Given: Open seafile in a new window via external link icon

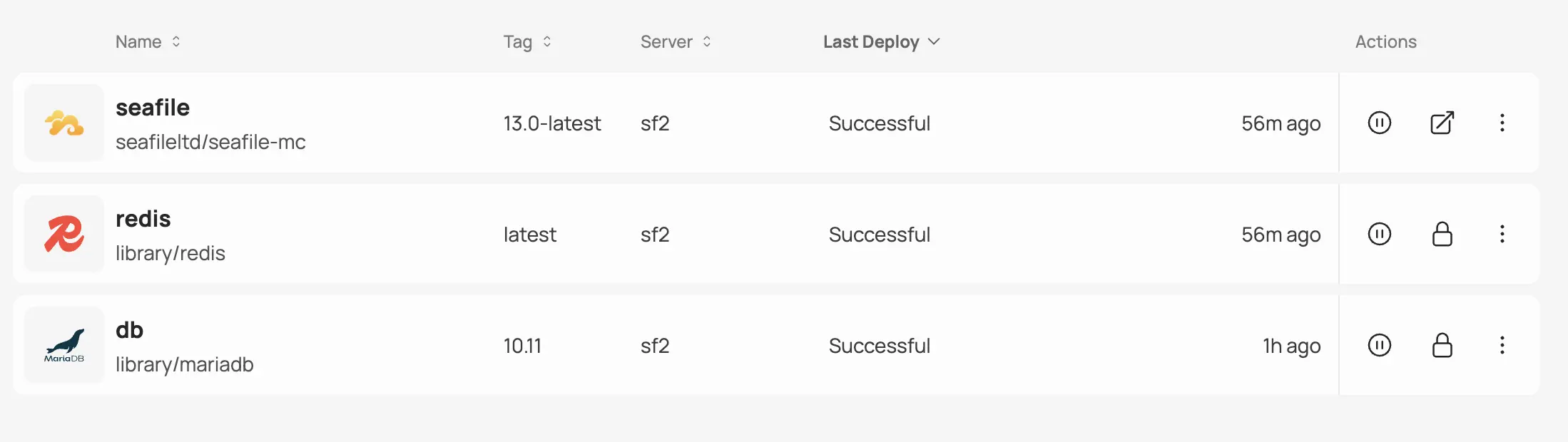Looking at the screenshot, I should (x=1440, y=123).
